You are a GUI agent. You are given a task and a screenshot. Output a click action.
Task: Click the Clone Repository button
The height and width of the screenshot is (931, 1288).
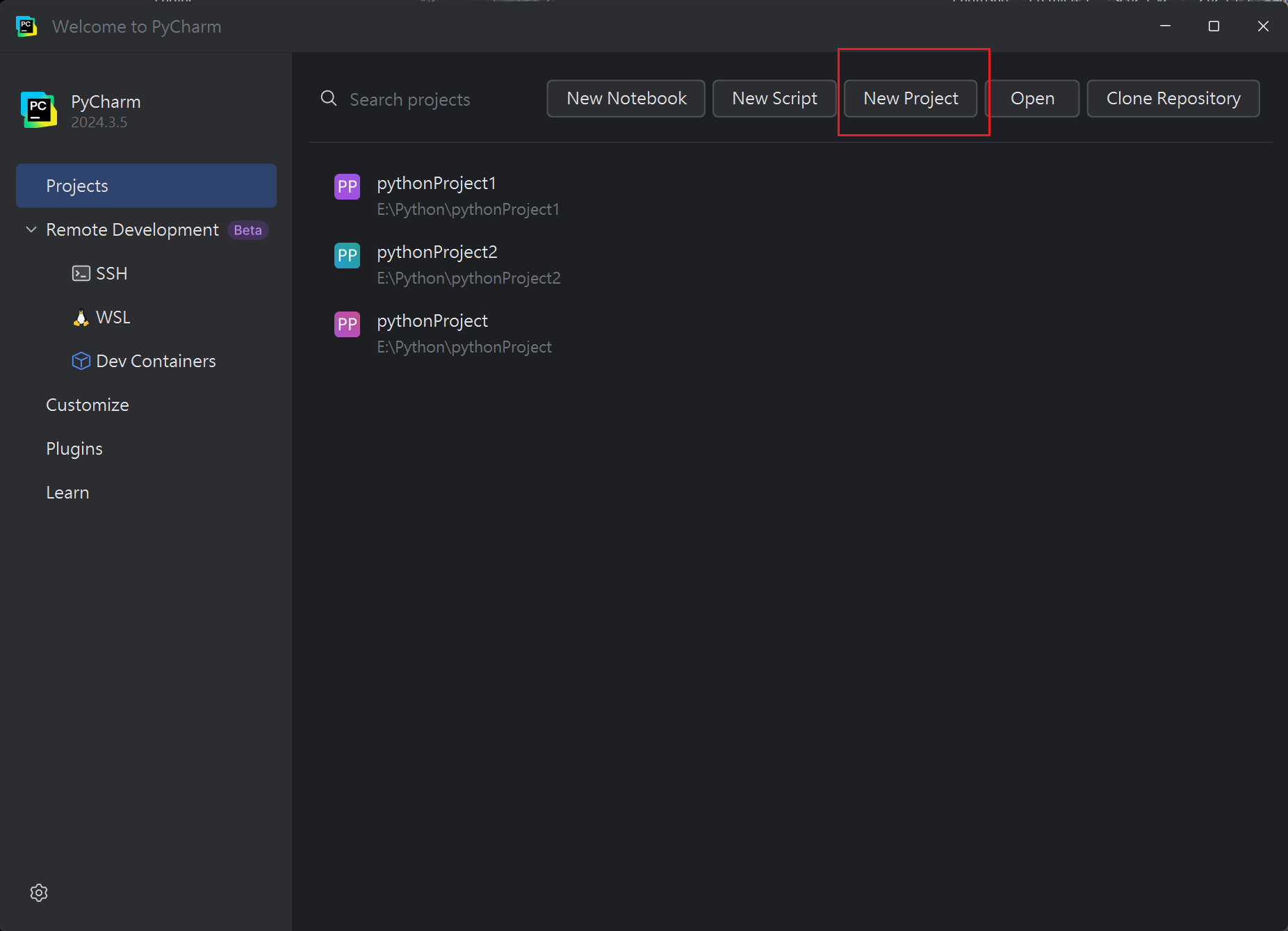(1173, 99)
